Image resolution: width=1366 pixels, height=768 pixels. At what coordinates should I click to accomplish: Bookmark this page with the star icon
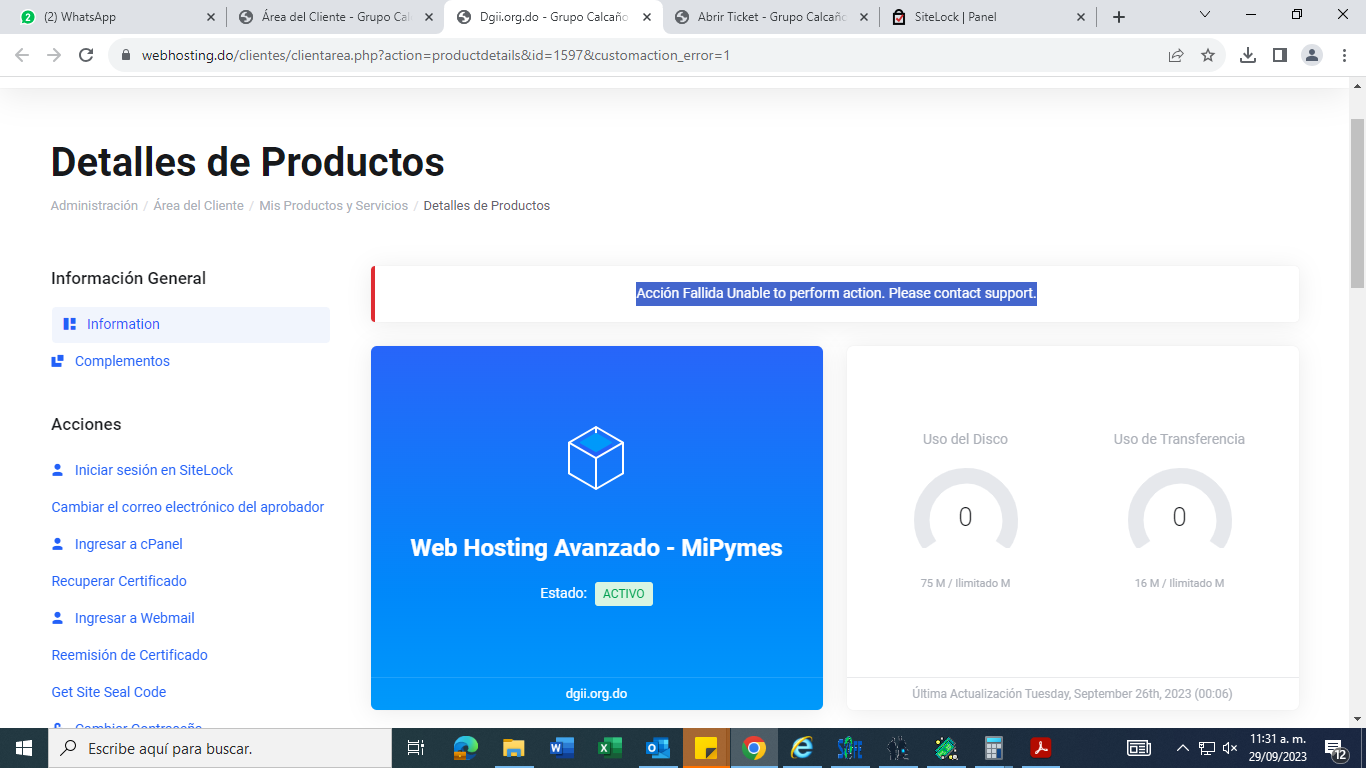(x=1208, y=56)
